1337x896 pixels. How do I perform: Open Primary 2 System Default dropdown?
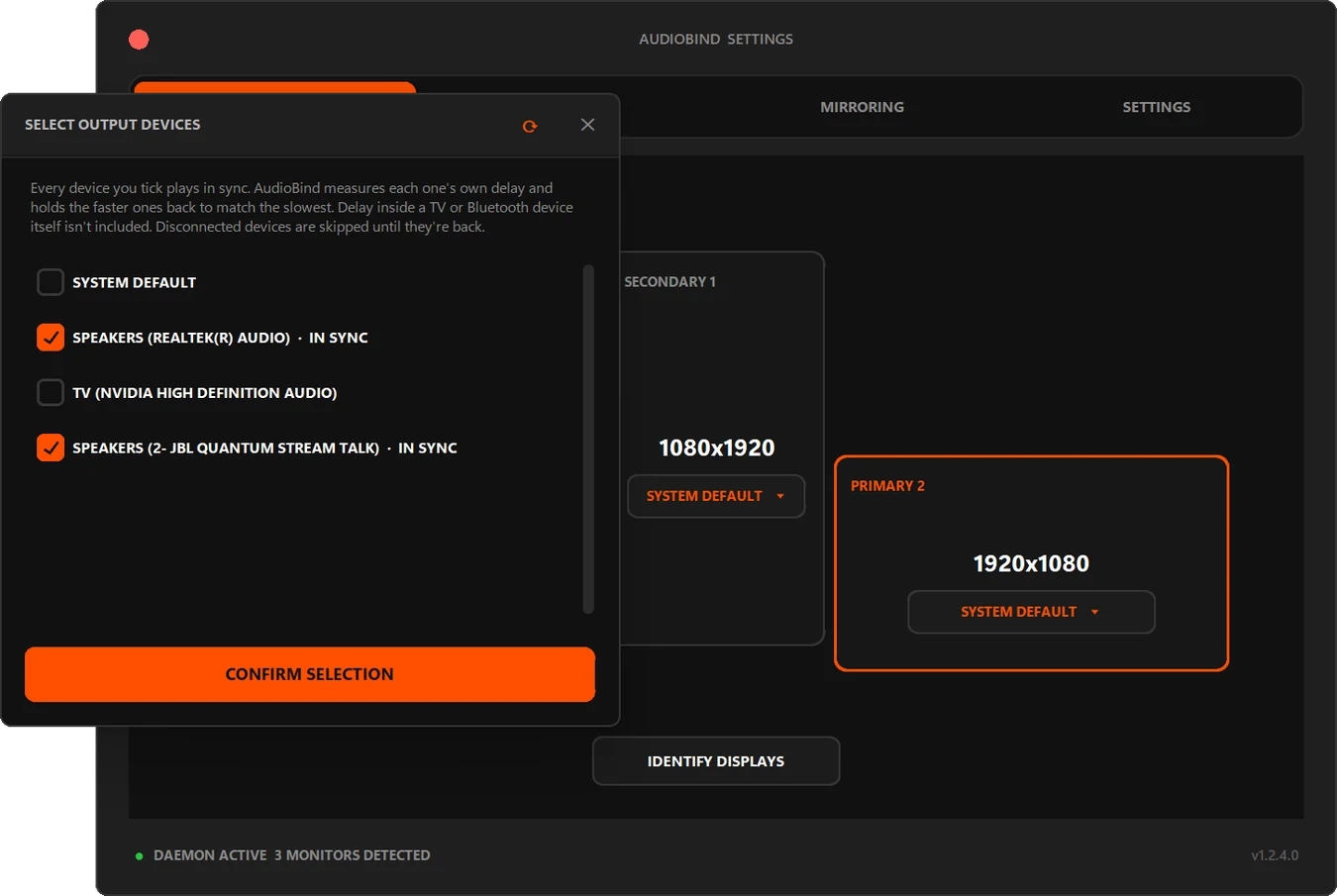pos(1031,612)
